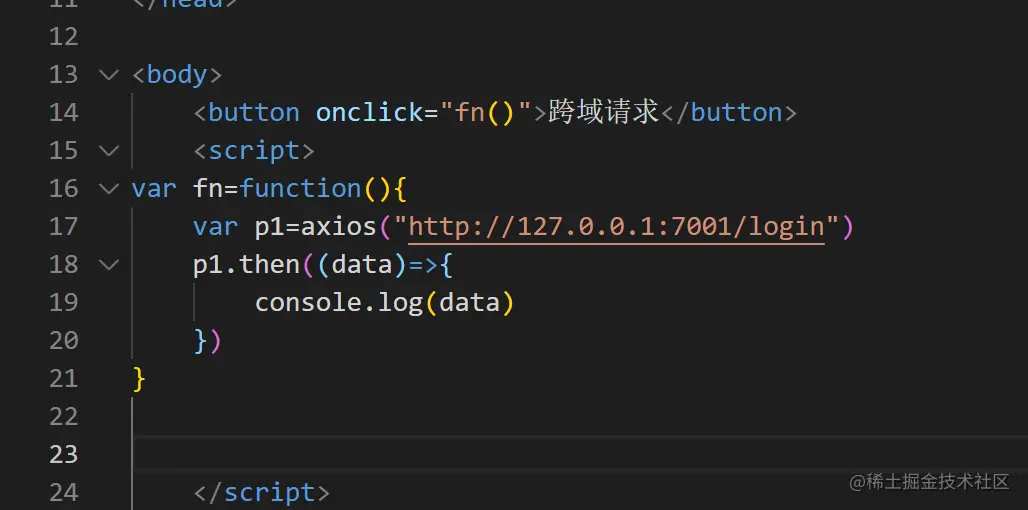Click the function keyword on line 16

click(x=300, y=188)
